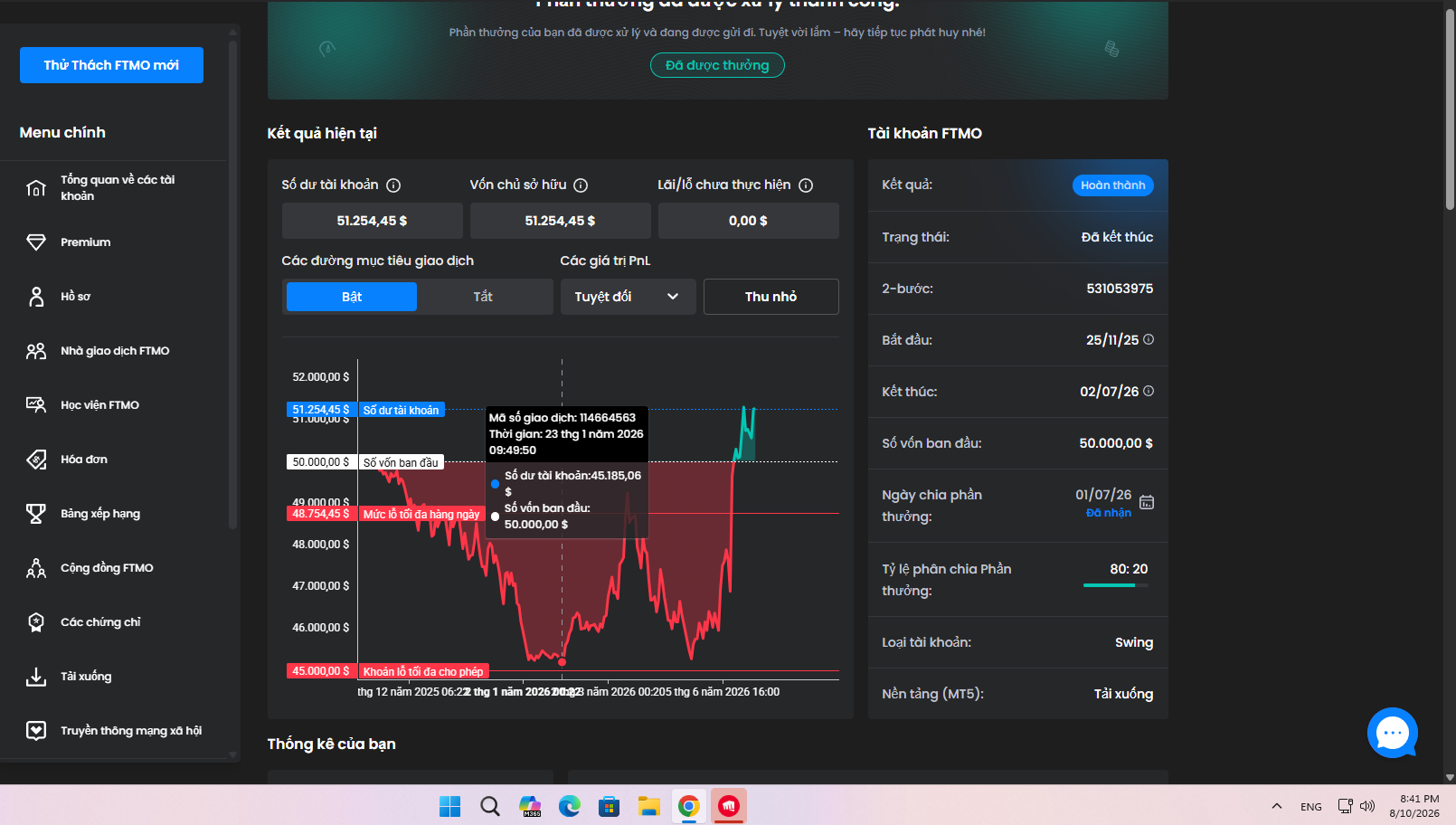Viewport: 1456px width, 825px height.
Task: Click the Tải xuống download icon
Action: point(36,677)
